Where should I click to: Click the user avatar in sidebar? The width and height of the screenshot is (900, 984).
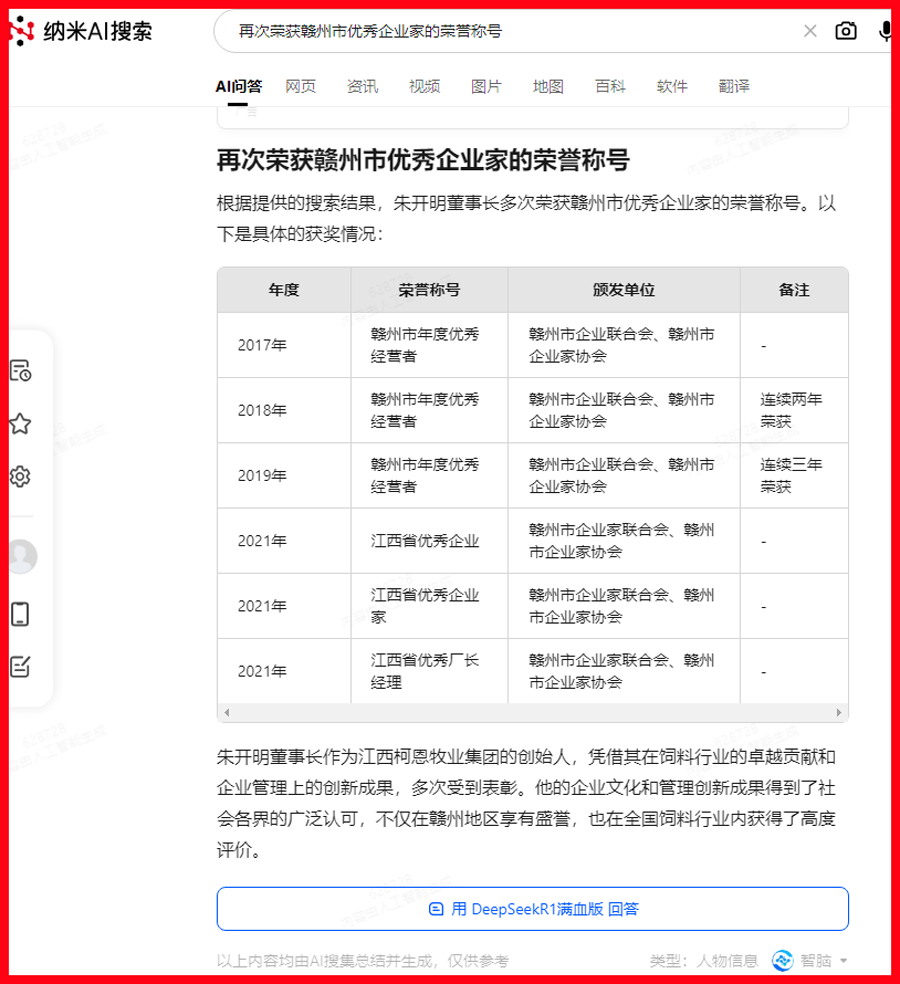point(23,557)
